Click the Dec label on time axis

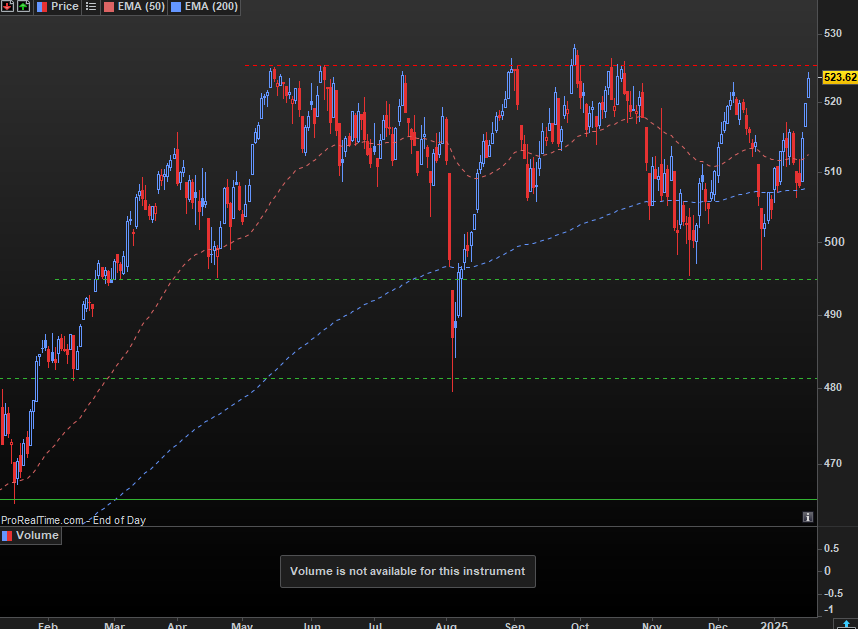click(x=718, y=625)
